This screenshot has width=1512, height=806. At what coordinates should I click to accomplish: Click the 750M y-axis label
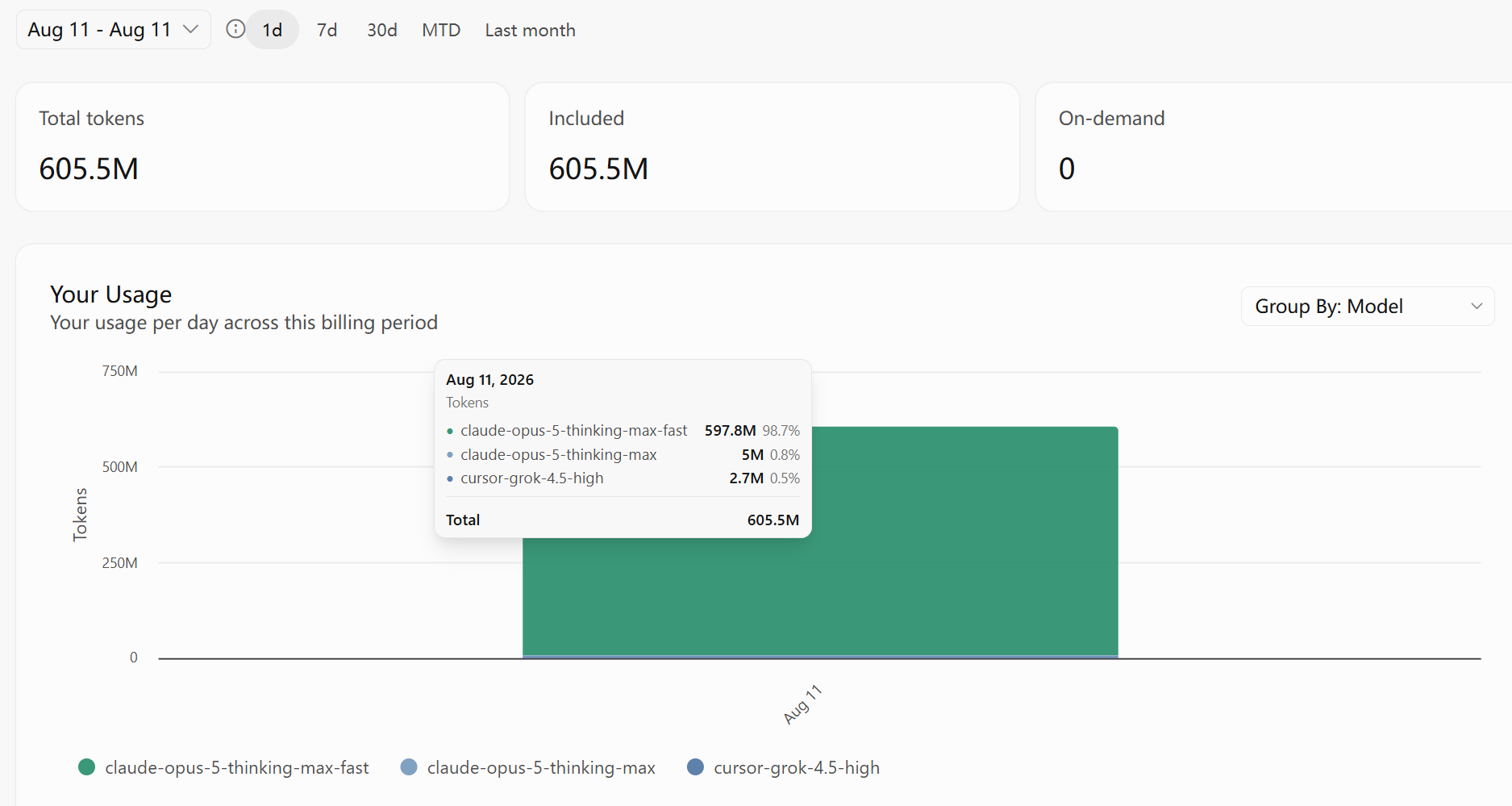(120, 371)
